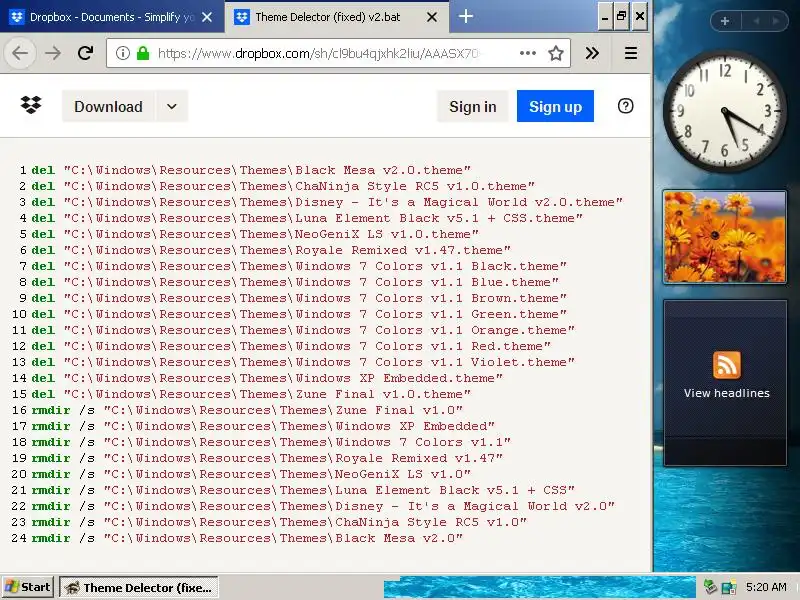Click the 5:20 AM taskbar clock
The height and width of the screenshot is (600, 800).
pyautogui.click(x=766, y=587)
